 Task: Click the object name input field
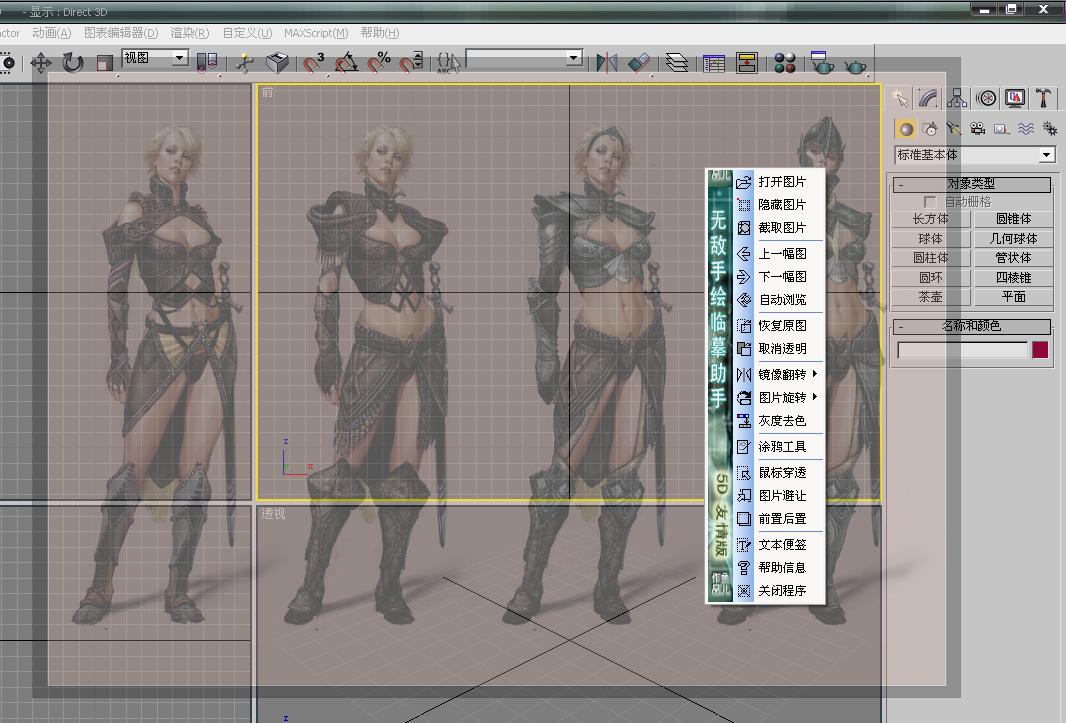pyautogui.click(x=963, y=350)
